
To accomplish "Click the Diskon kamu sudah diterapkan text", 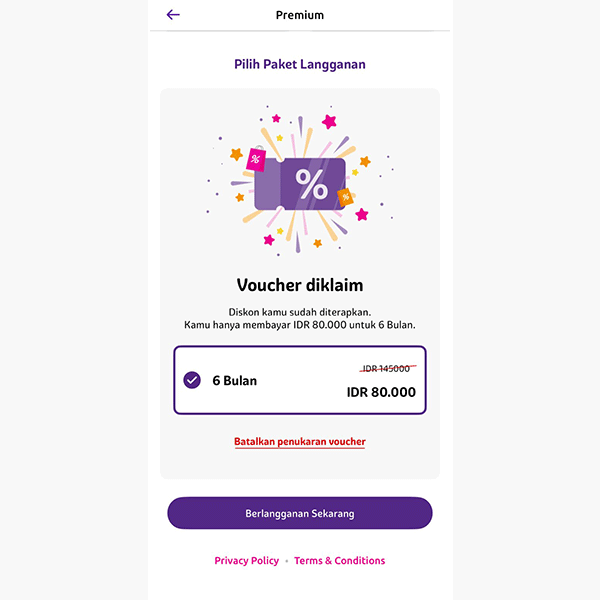I will point(300,311).
